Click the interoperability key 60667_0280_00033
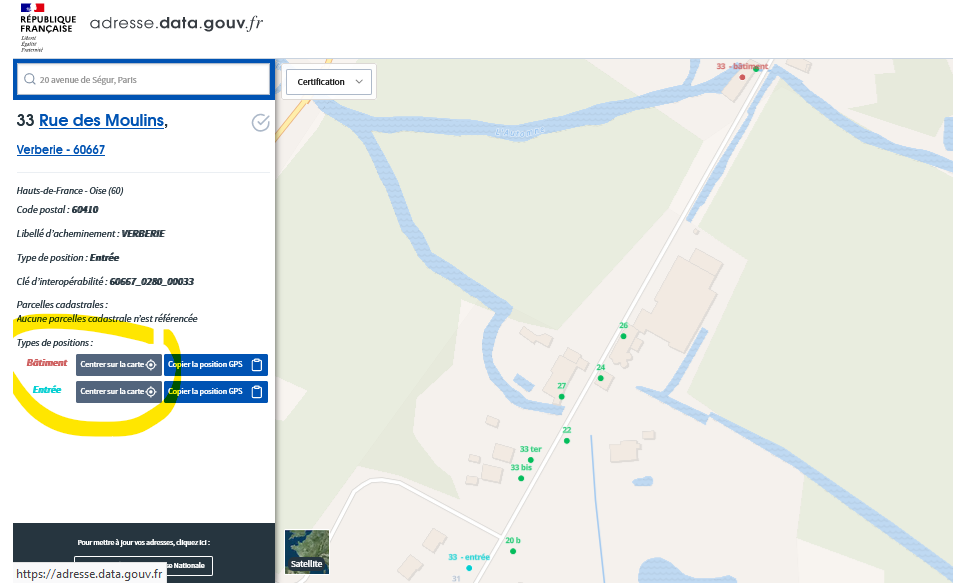Viewport: 953px width, 583px height. coord(152,281)
